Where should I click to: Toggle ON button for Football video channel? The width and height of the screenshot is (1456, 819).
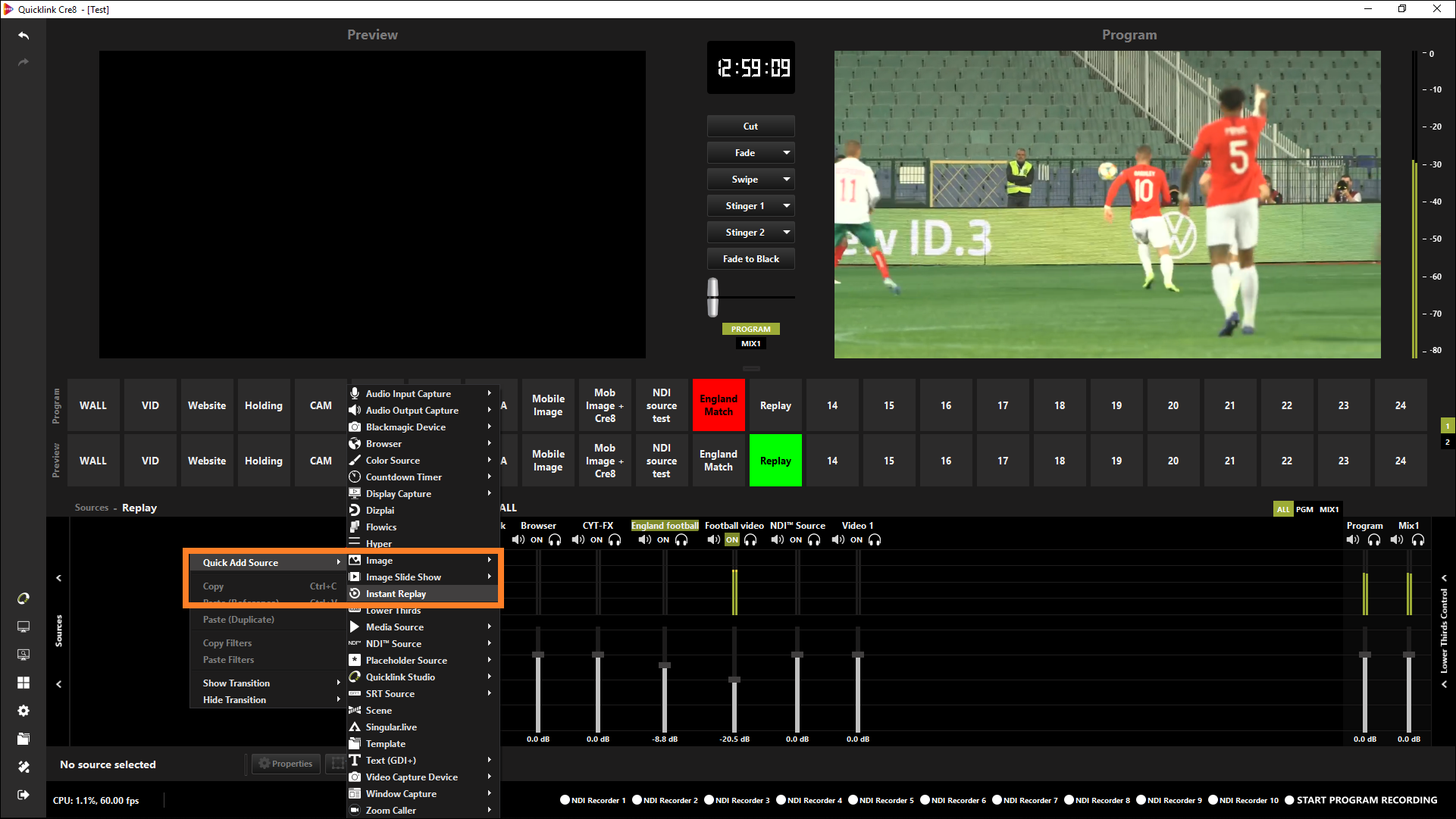click(731, 540)
